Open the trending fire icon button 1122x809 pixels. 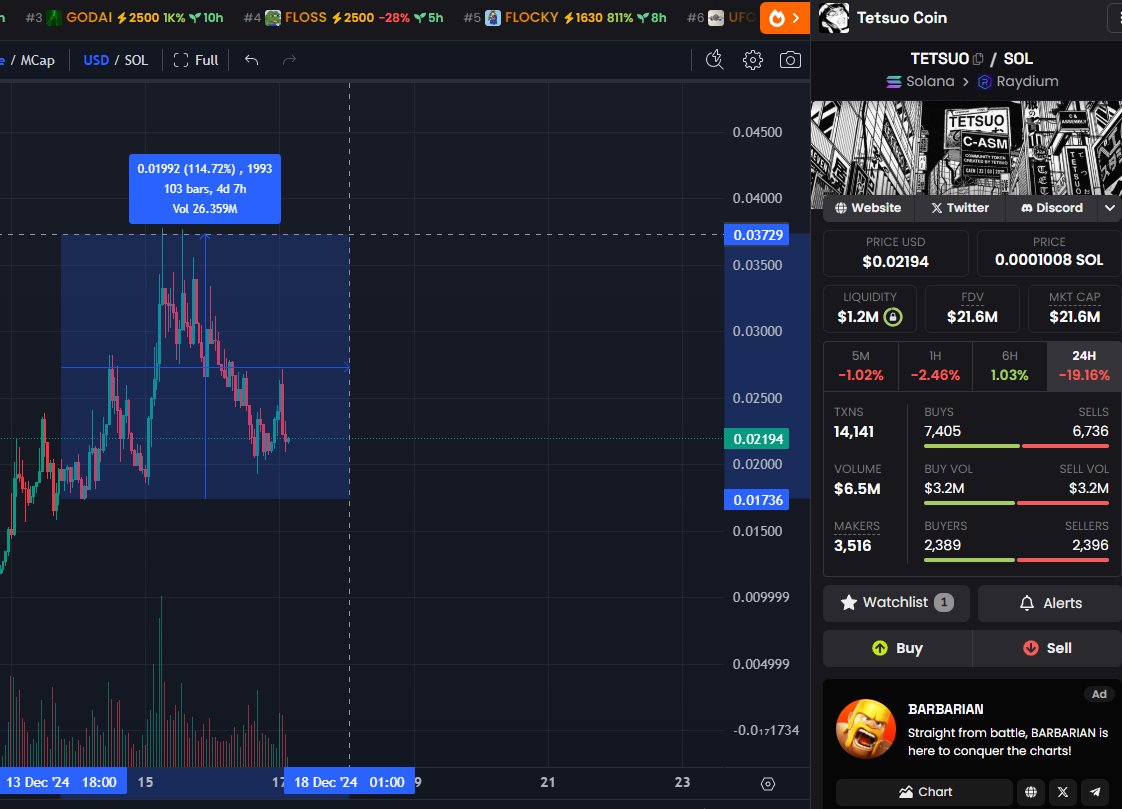tap(784, 18)
